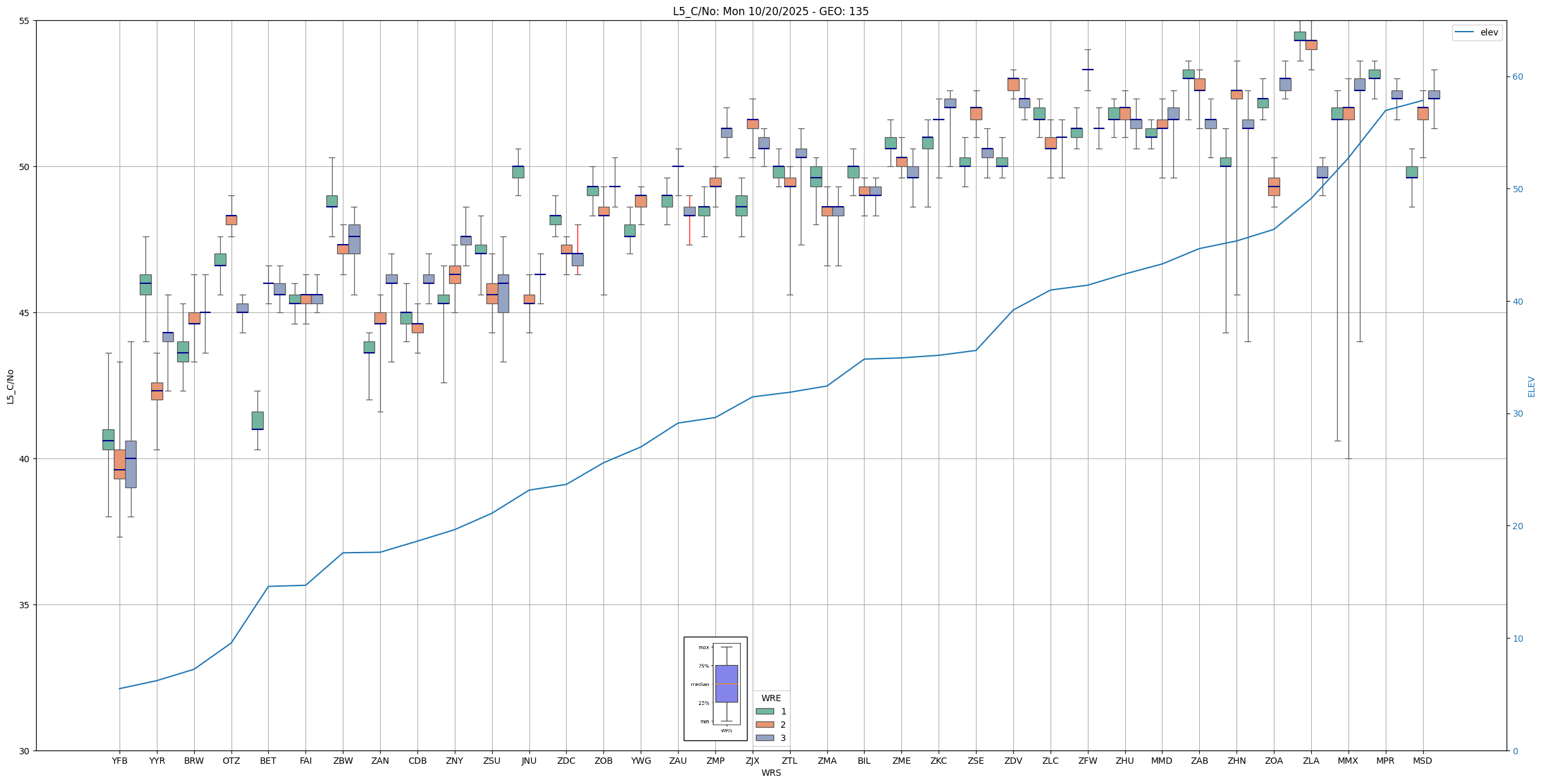This screenshot has width=1542, height=784.
Task: Click the ZDV station label on x-axis
Action: (x=1013, y=761)
